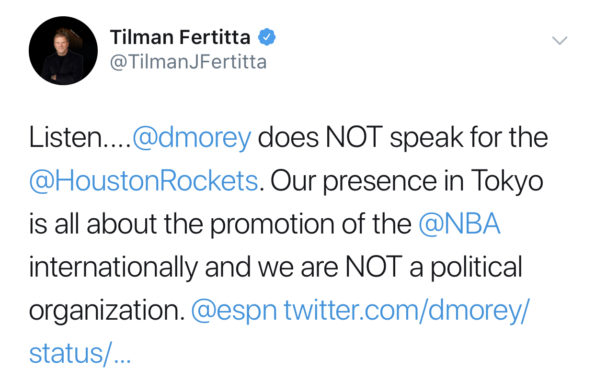This screenshot has height=391, width=595.
Task: Visit the @TilmanJFertitta handle
Action: point(188,62)
